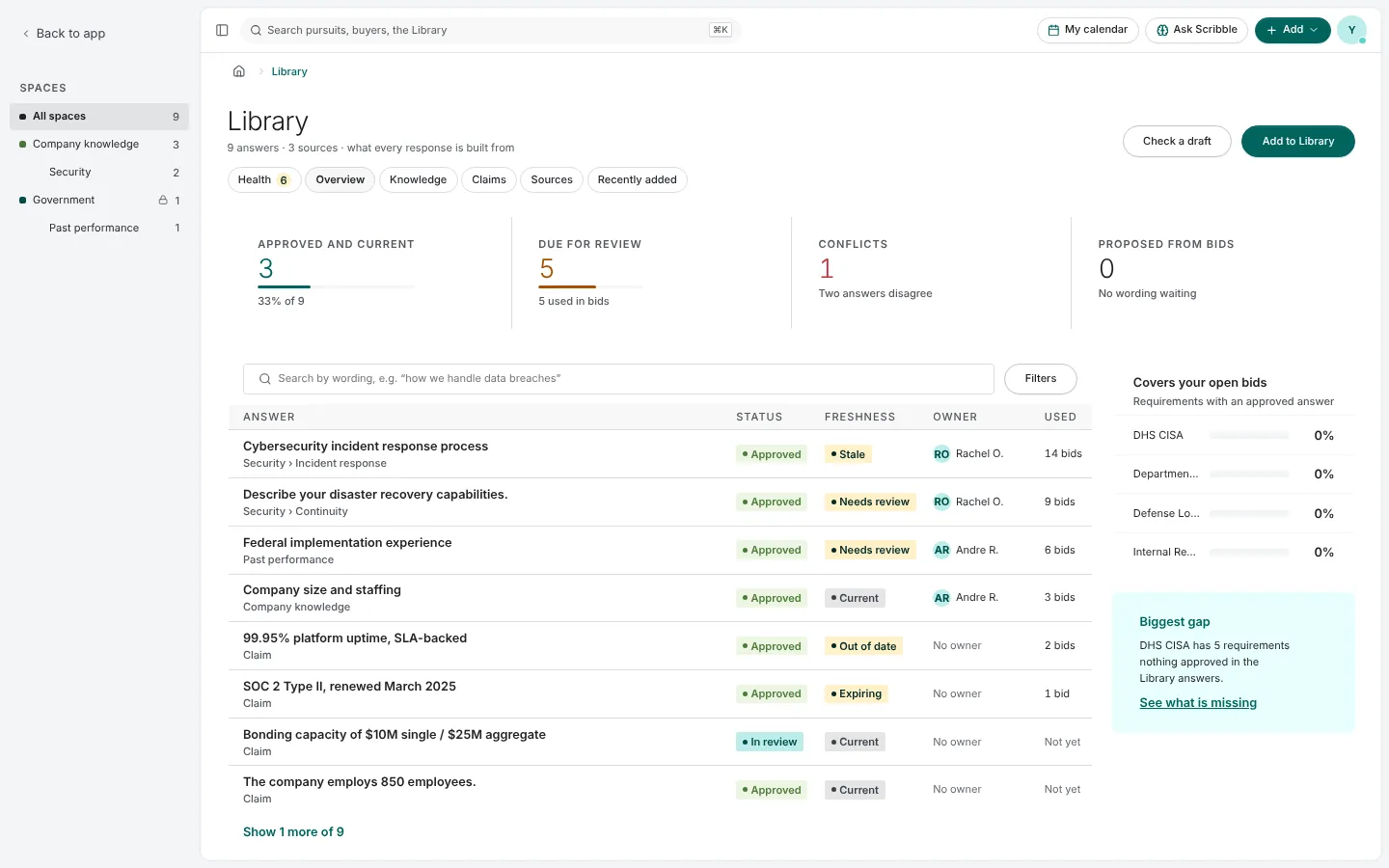This screenshot has width=1389, height=868.
Task: Open the Security sub-space
Action: [x=99, y=173]
